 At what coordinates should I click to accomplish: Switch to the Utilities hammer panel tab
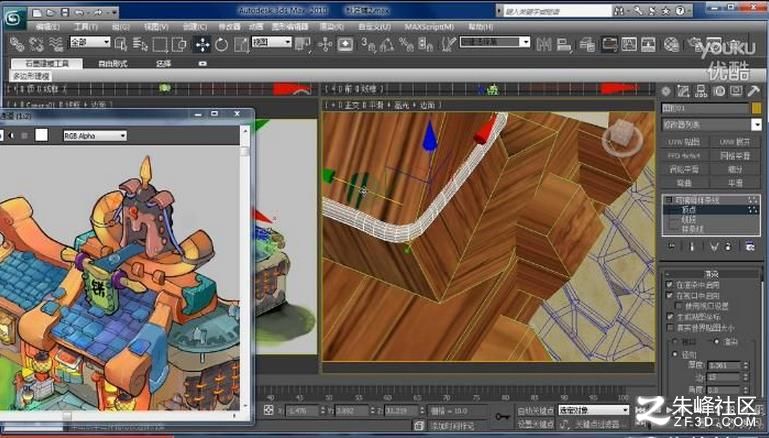coord(753,91)
